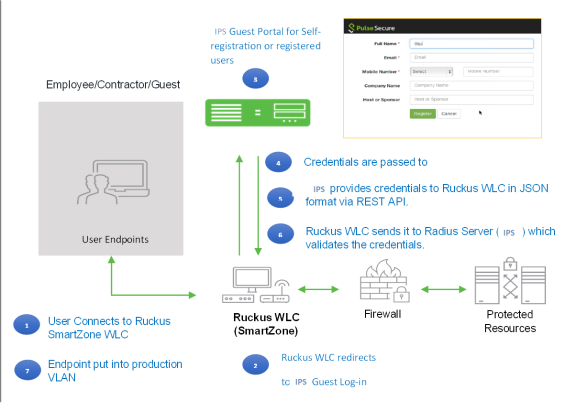The image size is (576, 411).
Task: Click 'Endpoint put into production VLAN' text
Action: click(115, 371)
